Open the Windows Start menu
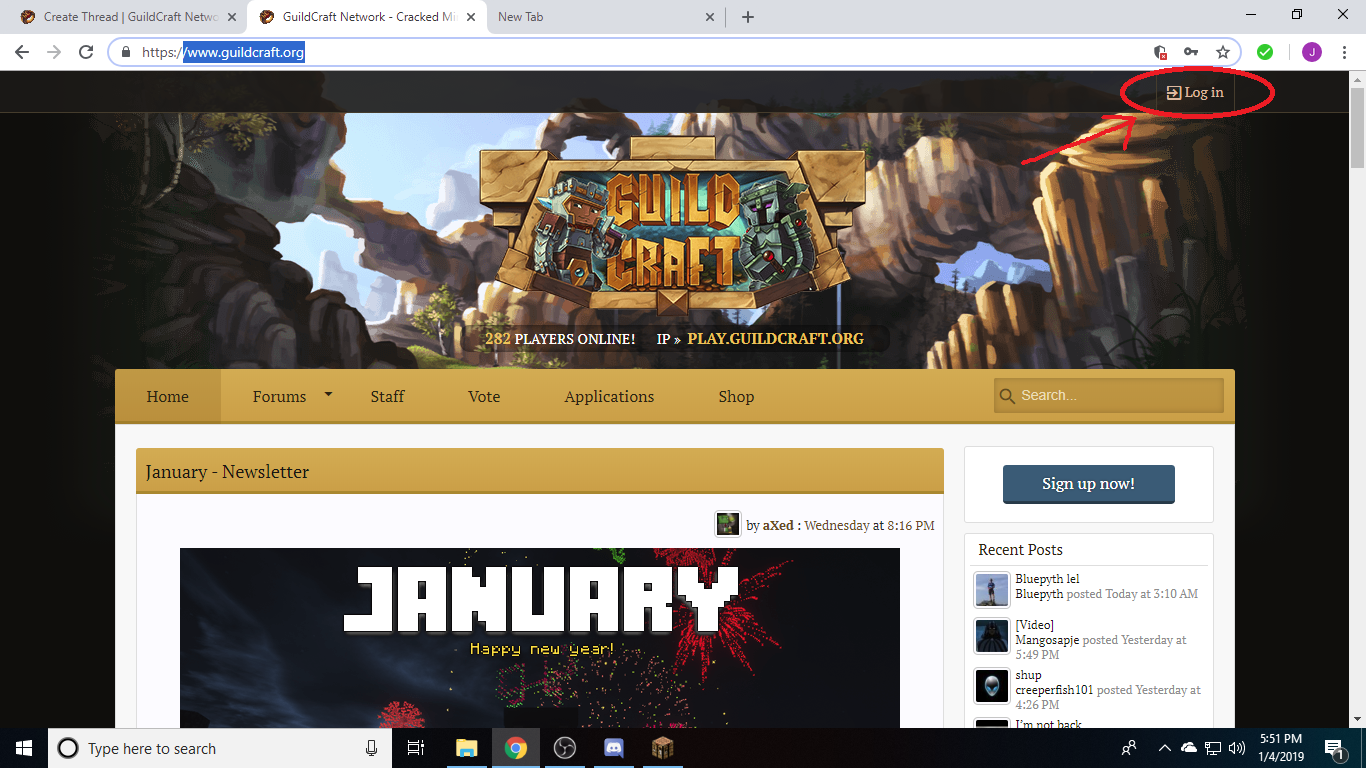The image size is (1366, 768). coord(24,748)
